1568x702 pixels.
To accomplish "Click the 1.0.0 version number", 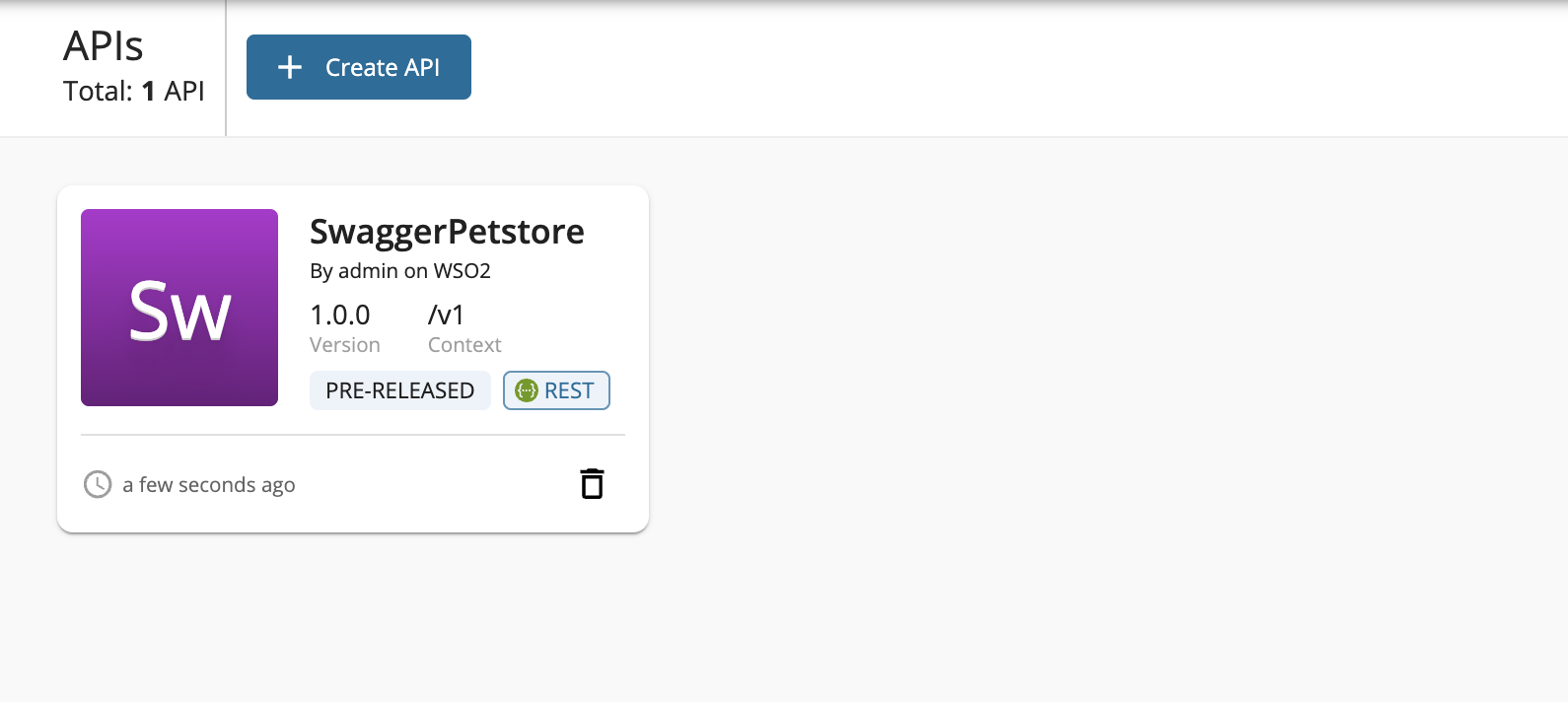I will pyautogui.click(x=340, y=316).
